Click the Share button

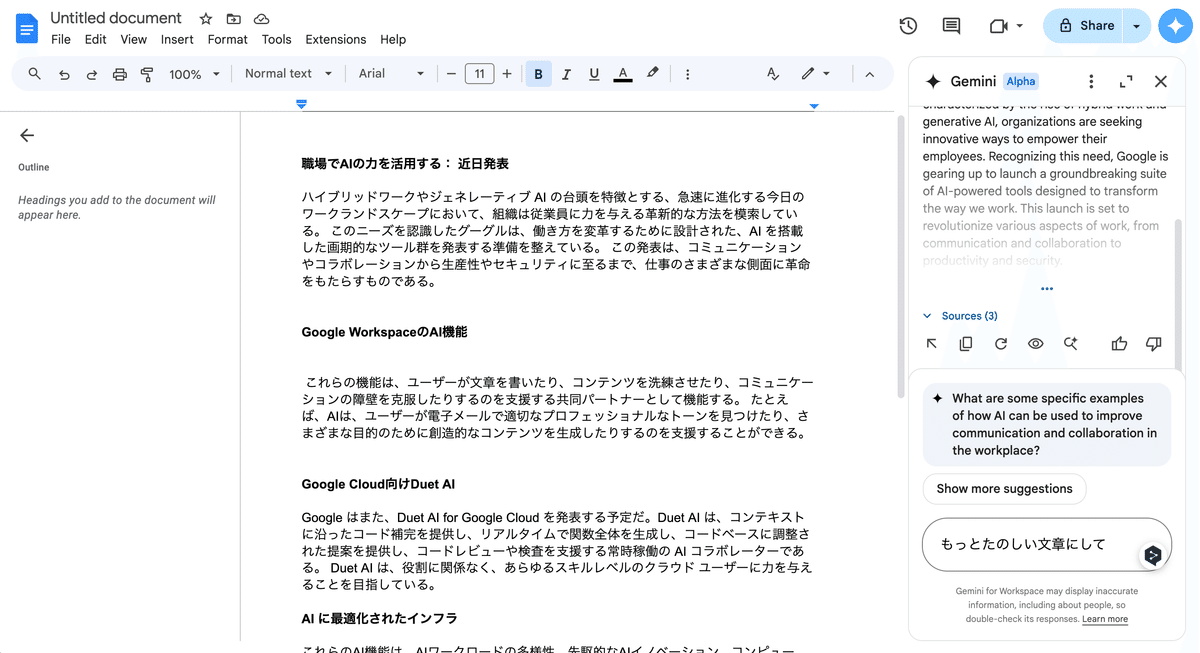coord(1083,26)
